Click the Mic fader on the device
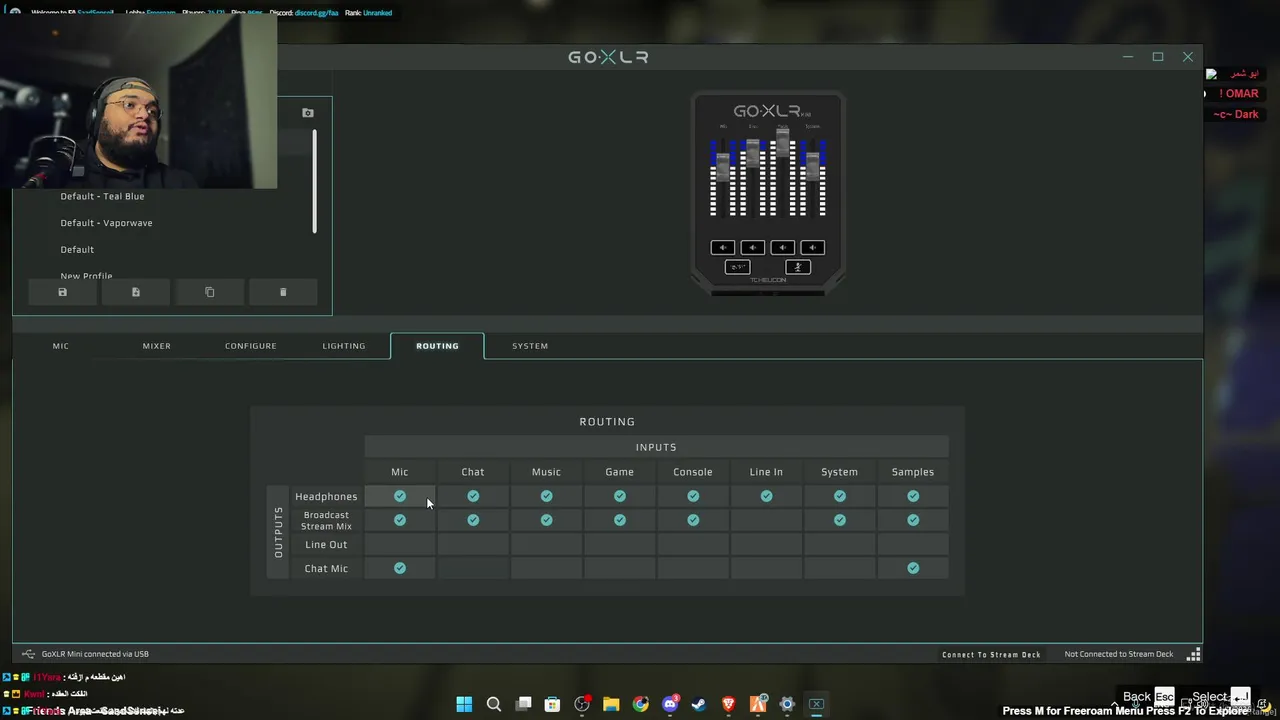This screenshot has width=1280, height=720. [x=722, y=166]
